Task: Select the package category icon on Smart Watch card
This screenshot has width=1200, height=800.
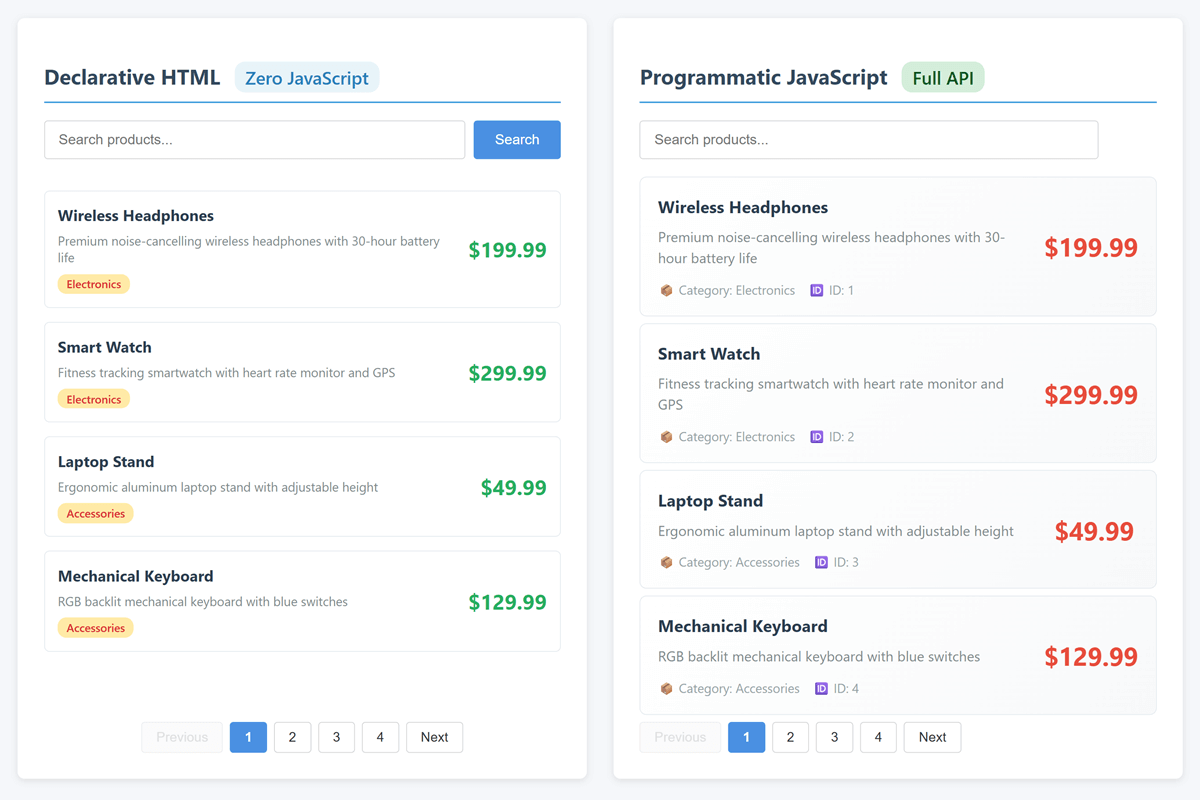Action: click(666, 436)
